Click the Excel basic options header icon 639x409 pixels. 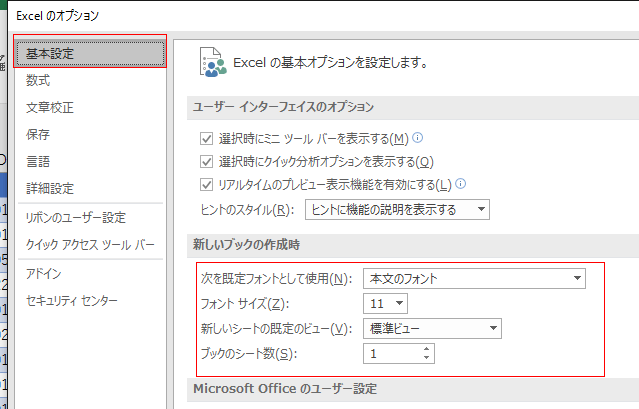(x=213, y=62)
